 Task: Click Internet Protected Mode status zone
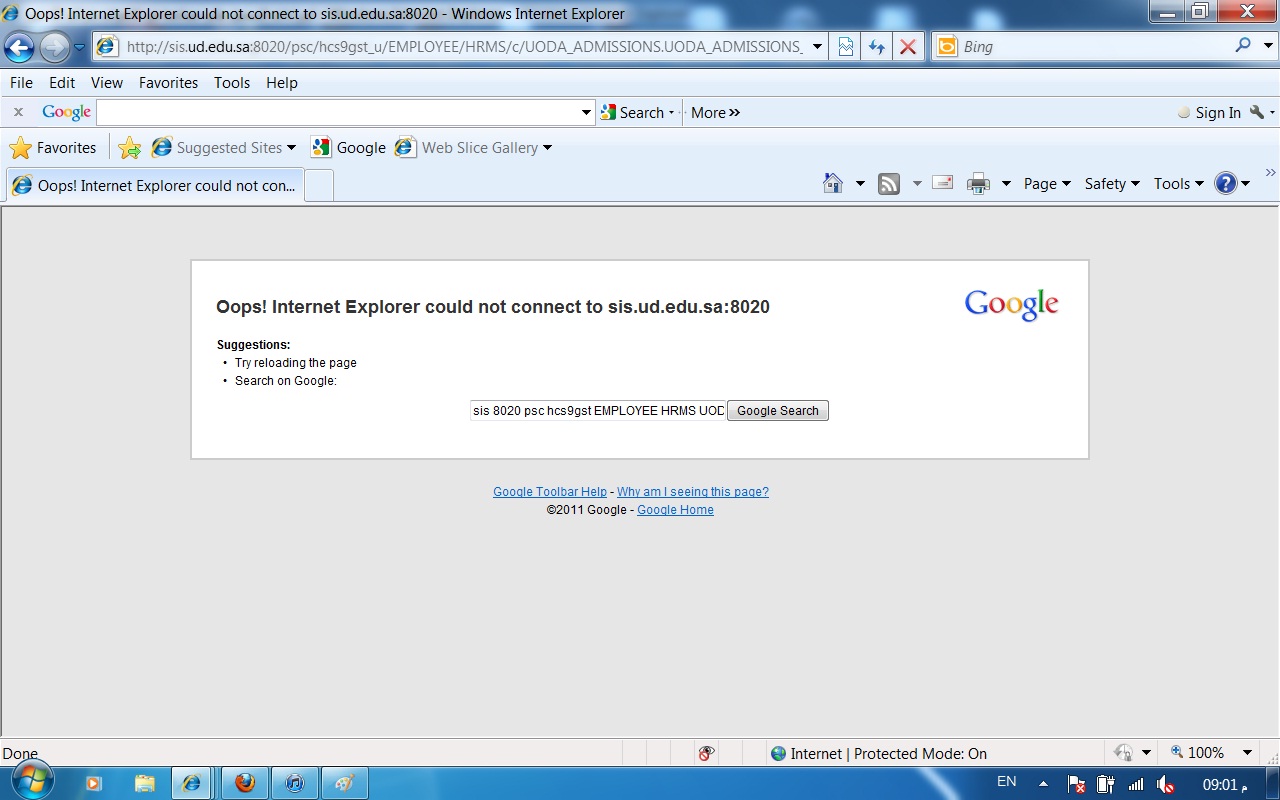879,754
